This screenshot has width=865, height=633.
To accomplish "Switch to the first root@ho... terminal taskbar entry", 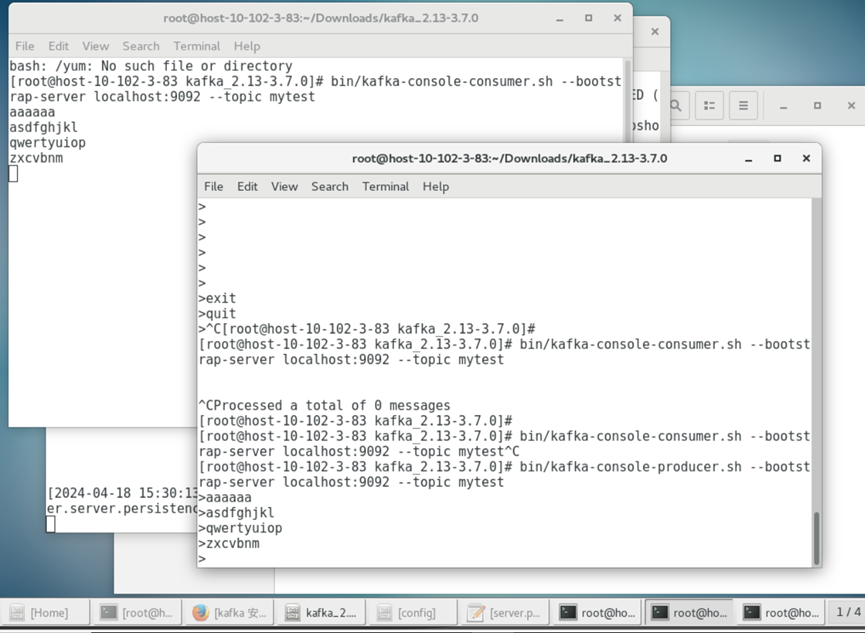I will 596,613.
